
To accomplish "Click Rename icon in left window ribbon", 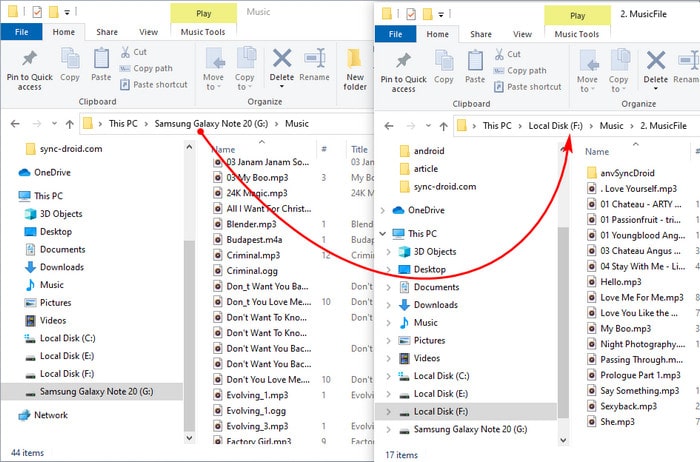I will pyautogui.click(x=314, y=58).
